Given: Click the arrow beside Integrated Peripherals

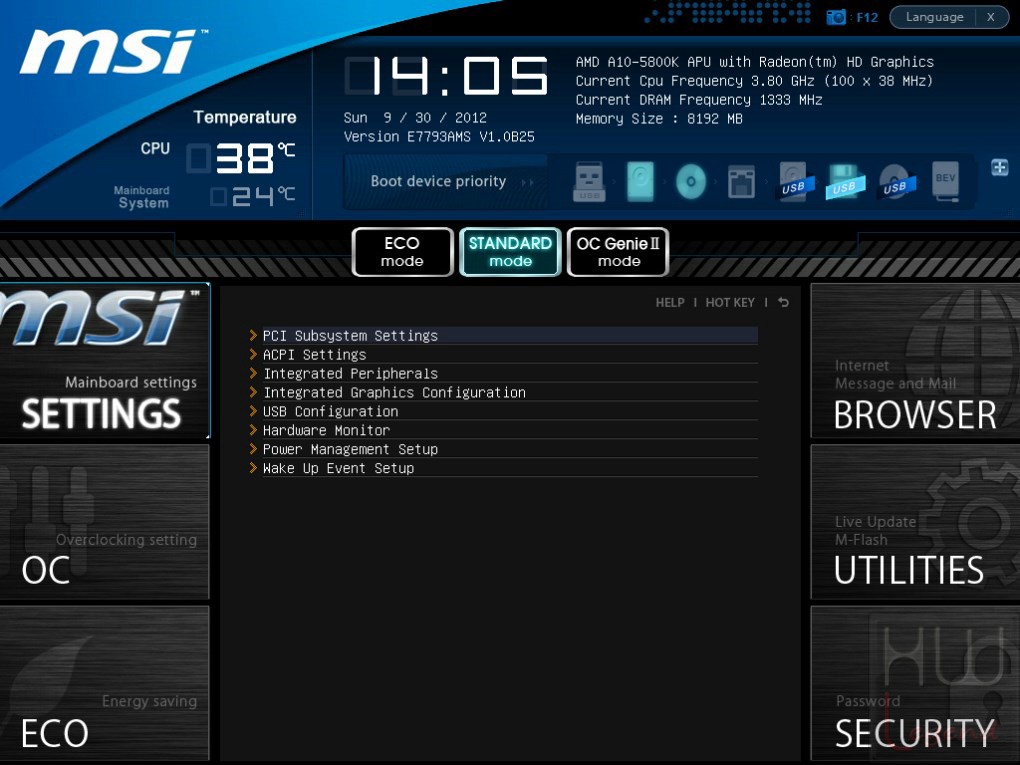Looking at the screenshot, I should [x=253, y=373].
